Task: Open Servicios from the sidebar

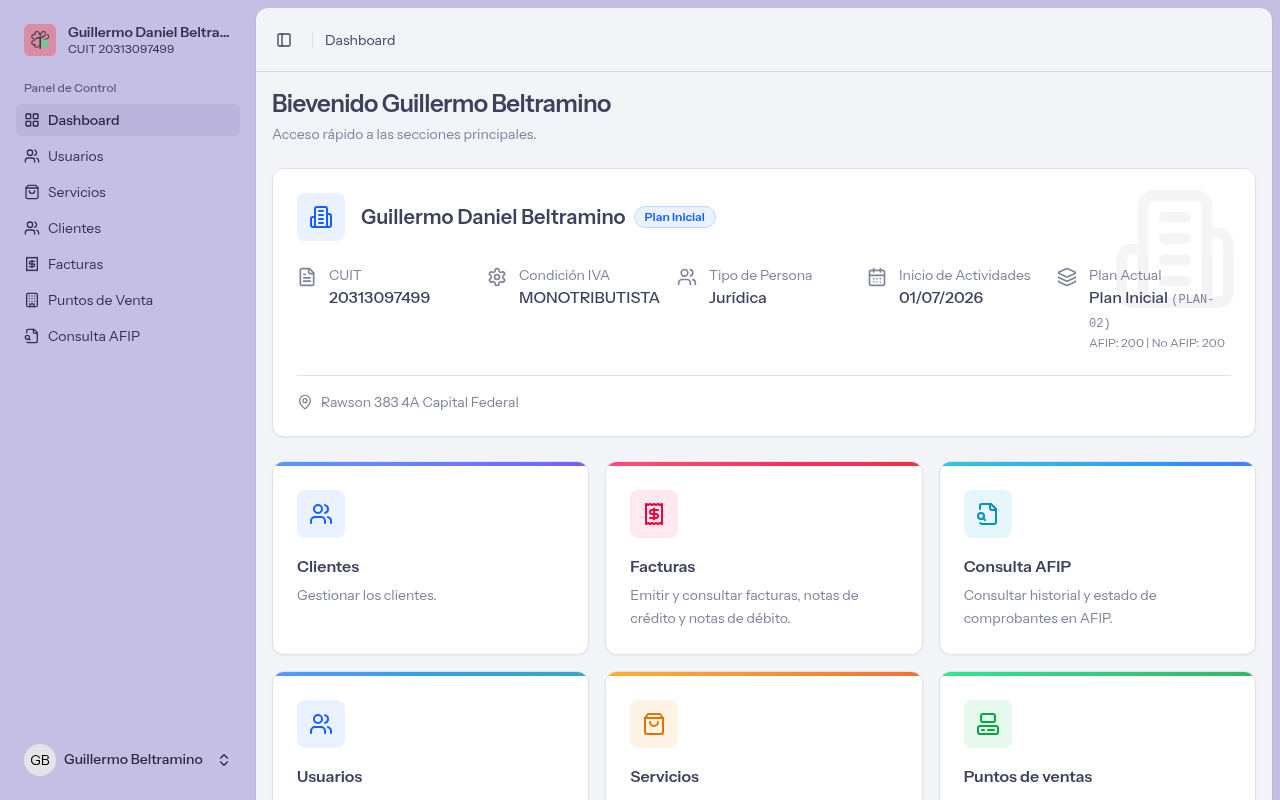Action: 128,192
